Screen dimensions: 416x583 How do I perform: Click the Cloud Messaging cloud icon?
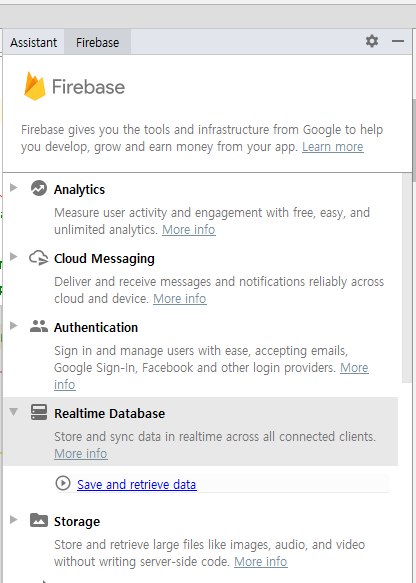pos(39,258)
